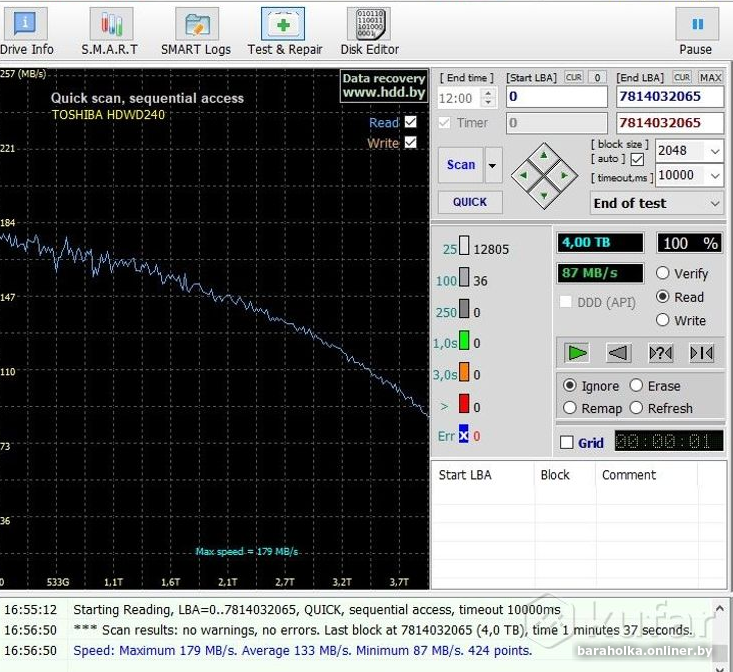Screen dimensions: 733x672
Task: Expand the End of test dropdown
Action: [x=714, y=203]
